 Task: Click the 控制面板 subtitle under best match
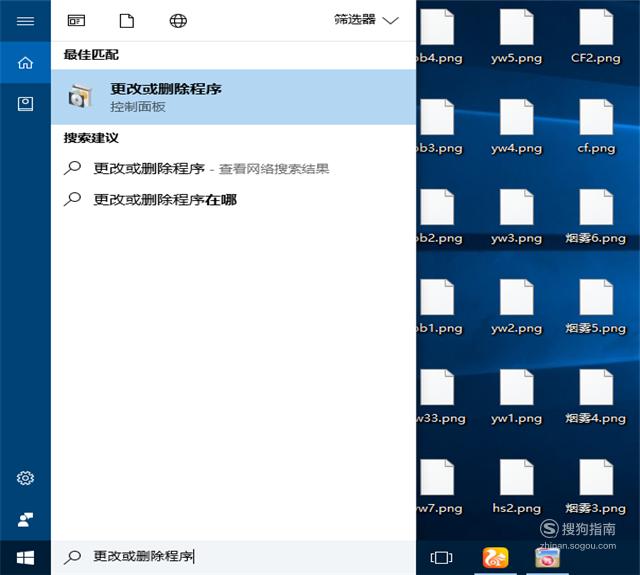(x=138, y=107)
